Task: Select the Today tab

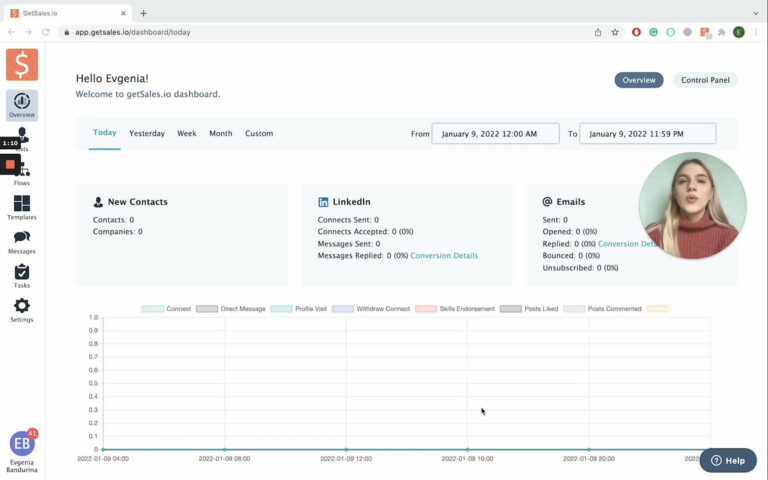Action: coord(105,133)
